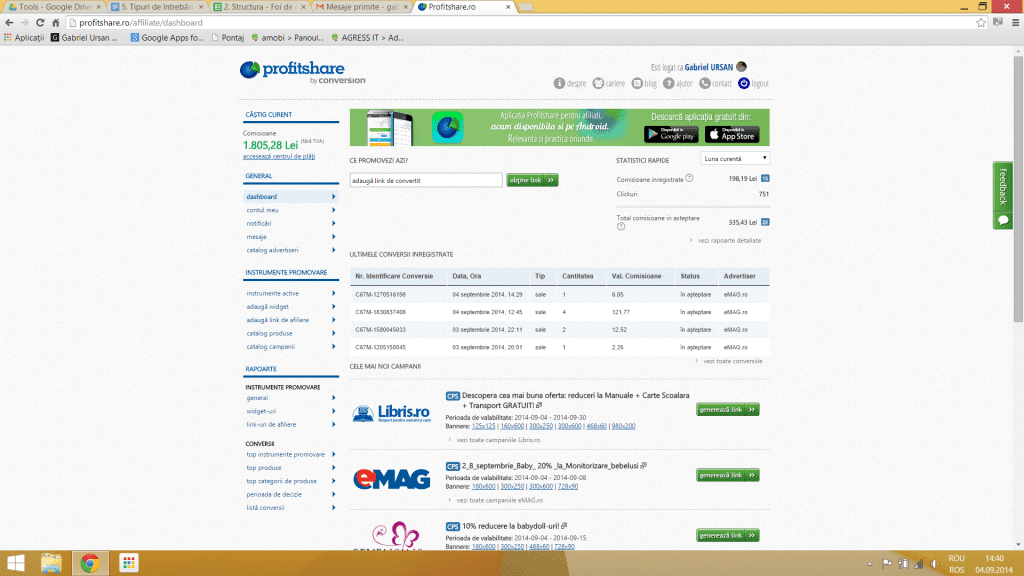Click help icon beside Comisioane inregistrate
Viewport: 1024px width, 576px height.
(x=689, y=178)
